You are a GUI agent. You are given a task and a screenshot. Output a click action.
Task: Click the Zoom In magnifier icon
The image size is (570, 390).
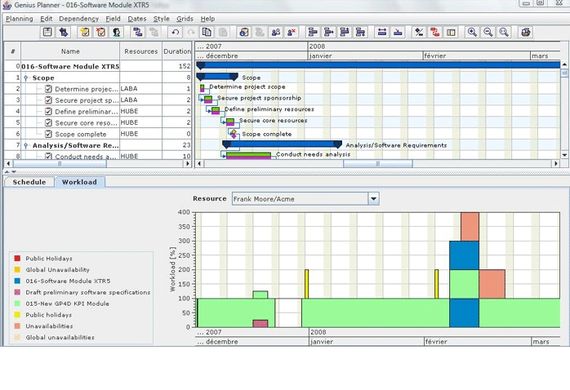coord(472,32)
